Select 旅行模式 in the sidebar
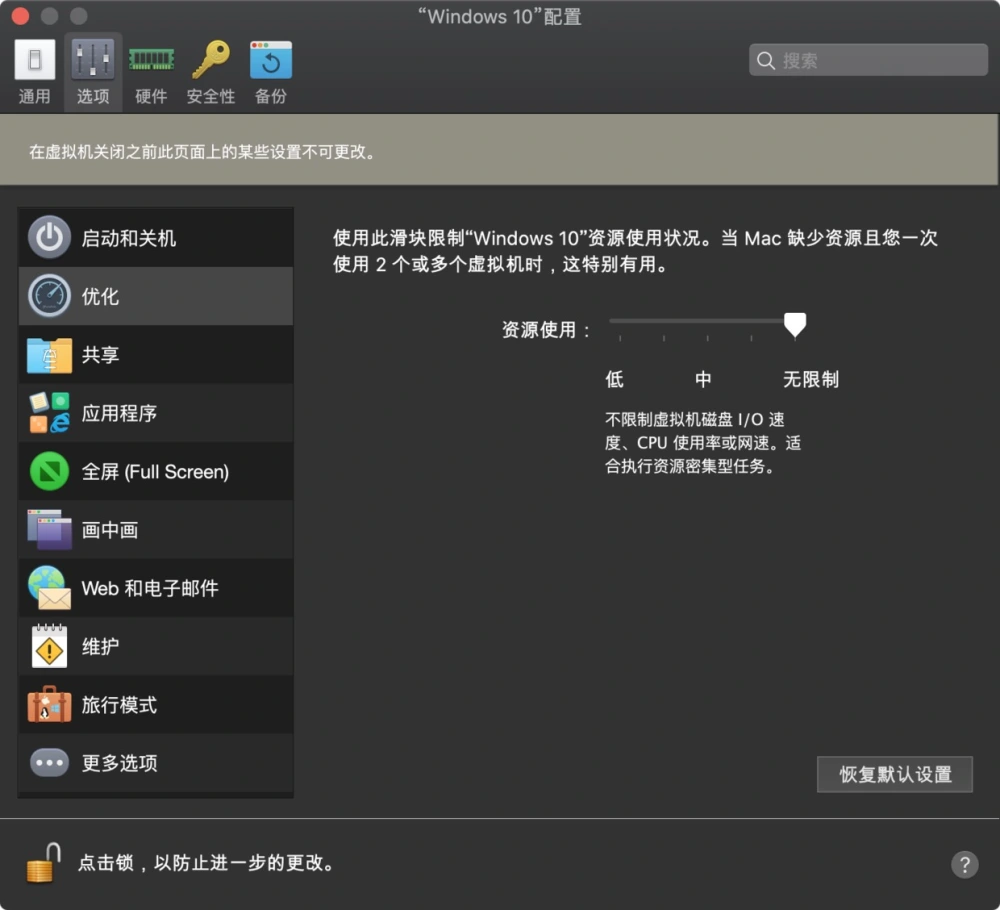 156,705
